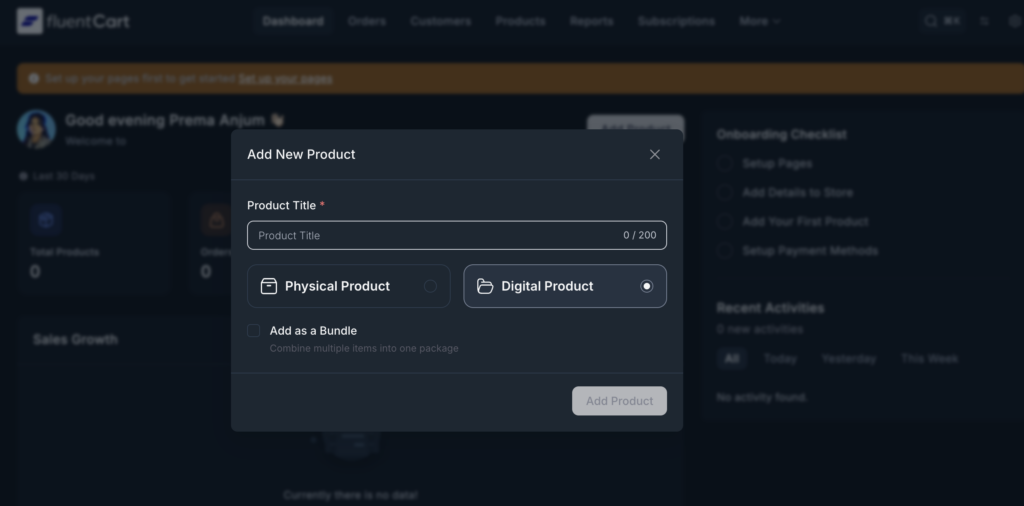
Task: Click the fluentCart logo icon
Action: (30, 21)
